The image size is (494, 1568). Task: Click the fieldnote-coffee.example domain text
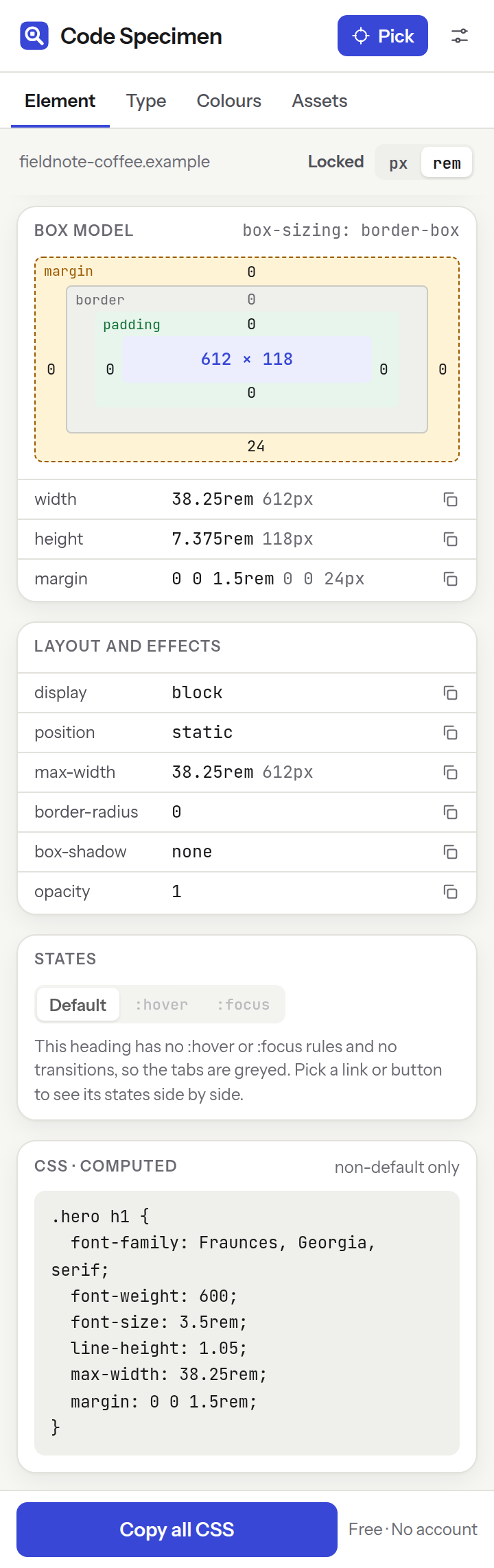click(115, 162)
